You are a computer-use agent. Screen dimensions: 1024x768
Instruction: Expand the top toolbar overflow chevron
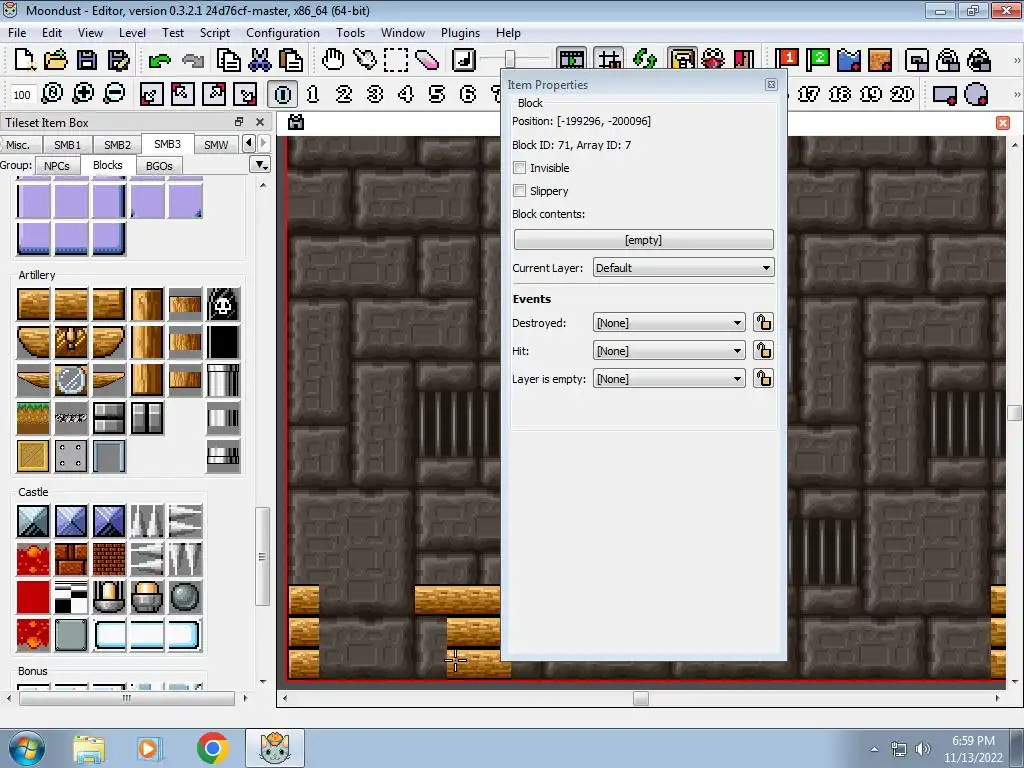1016,60
